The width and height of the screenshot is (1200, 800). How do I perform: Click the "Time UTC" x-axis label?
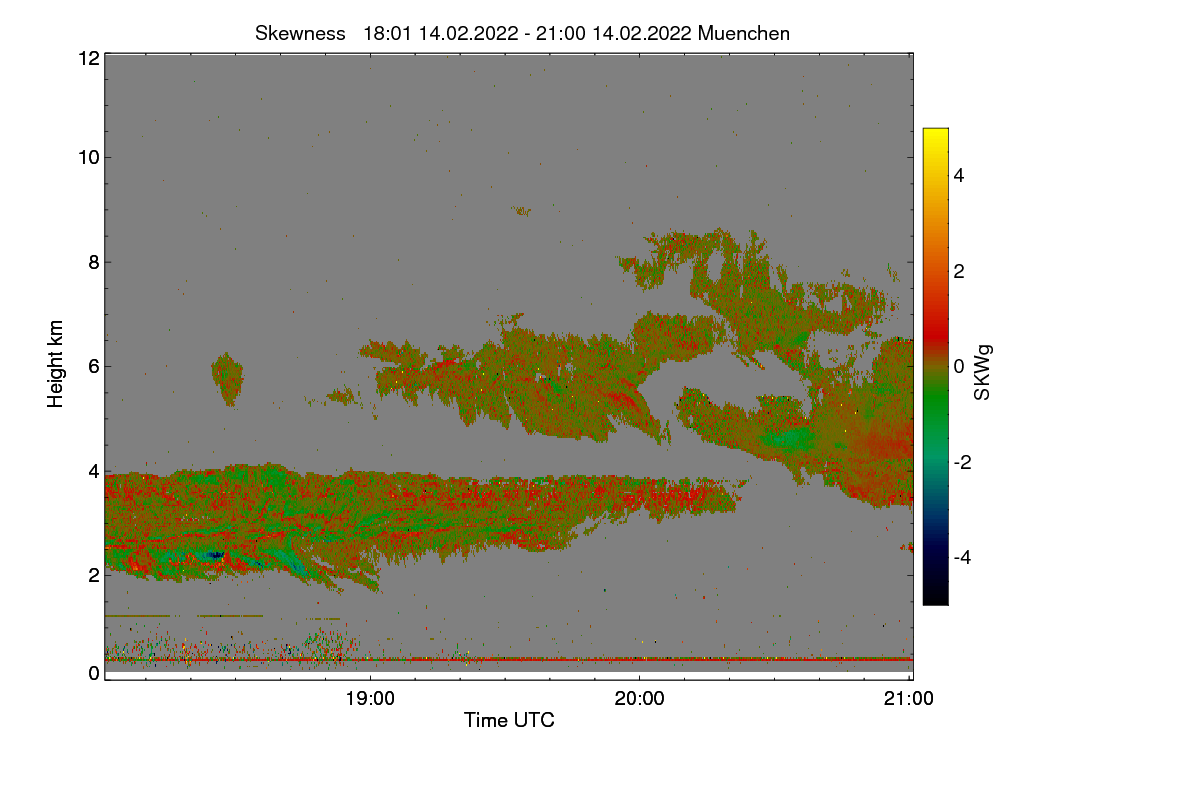pos(509,720)
